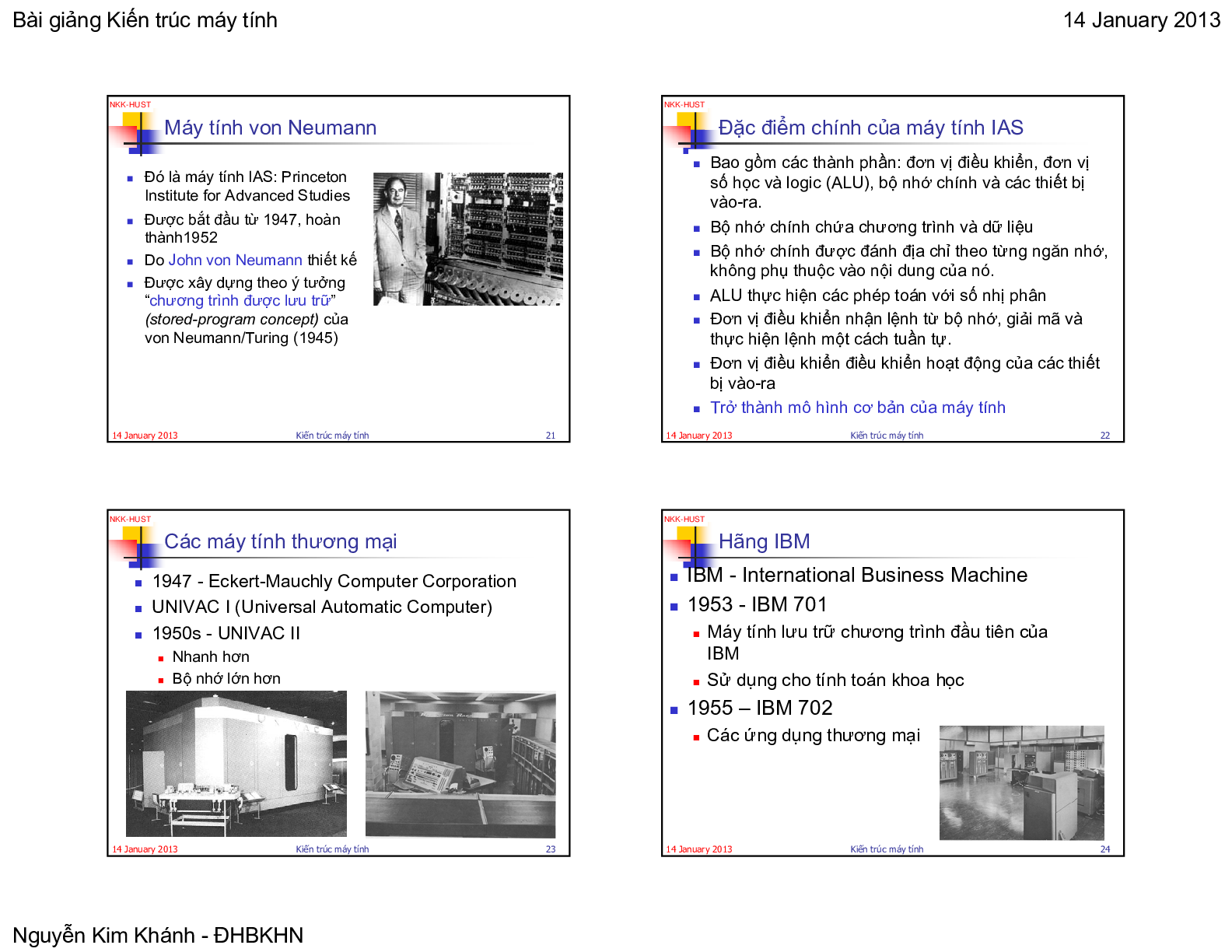Viewport: 1232px width, 952px height.
Task: Click 'NKK-HUST' label on the Hãng IBM slide
Action: pyautogui.click(x=684, y=520)
